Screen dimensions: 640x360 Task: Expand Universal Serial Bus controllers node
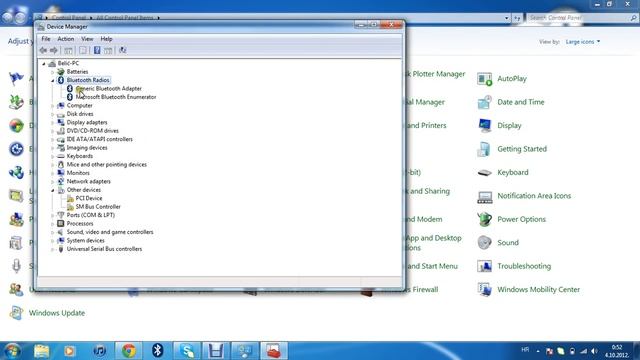click(53, 249)
